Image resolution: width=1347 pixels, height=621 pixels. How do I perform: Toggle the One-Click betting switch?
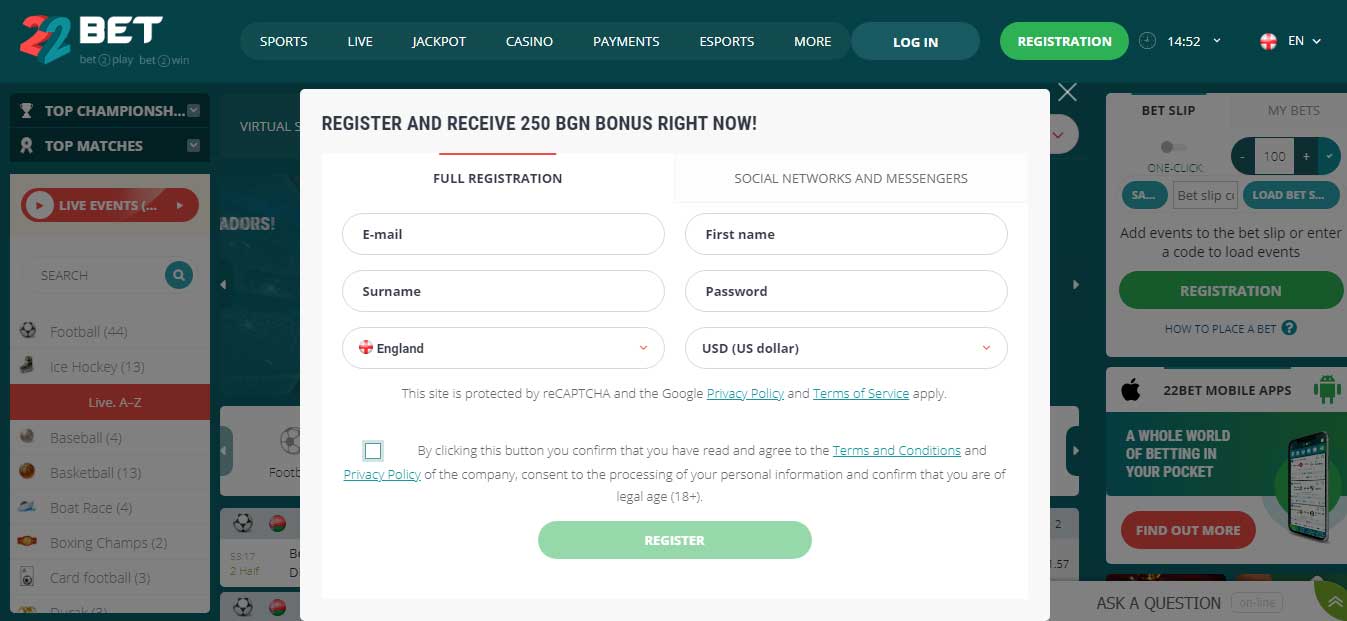(1174, 148)
